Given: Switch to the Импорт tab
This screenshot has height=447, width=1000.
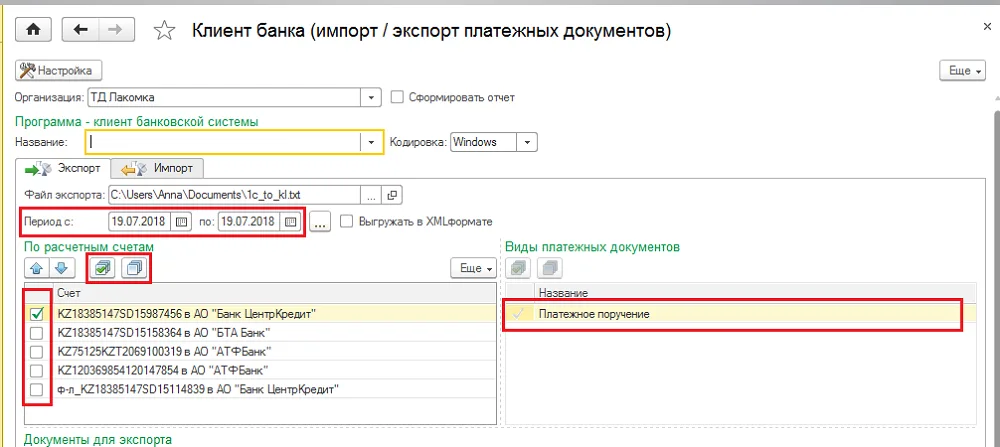Looking at the screenshot, I should pyautogui.click(x=157, y=168).
